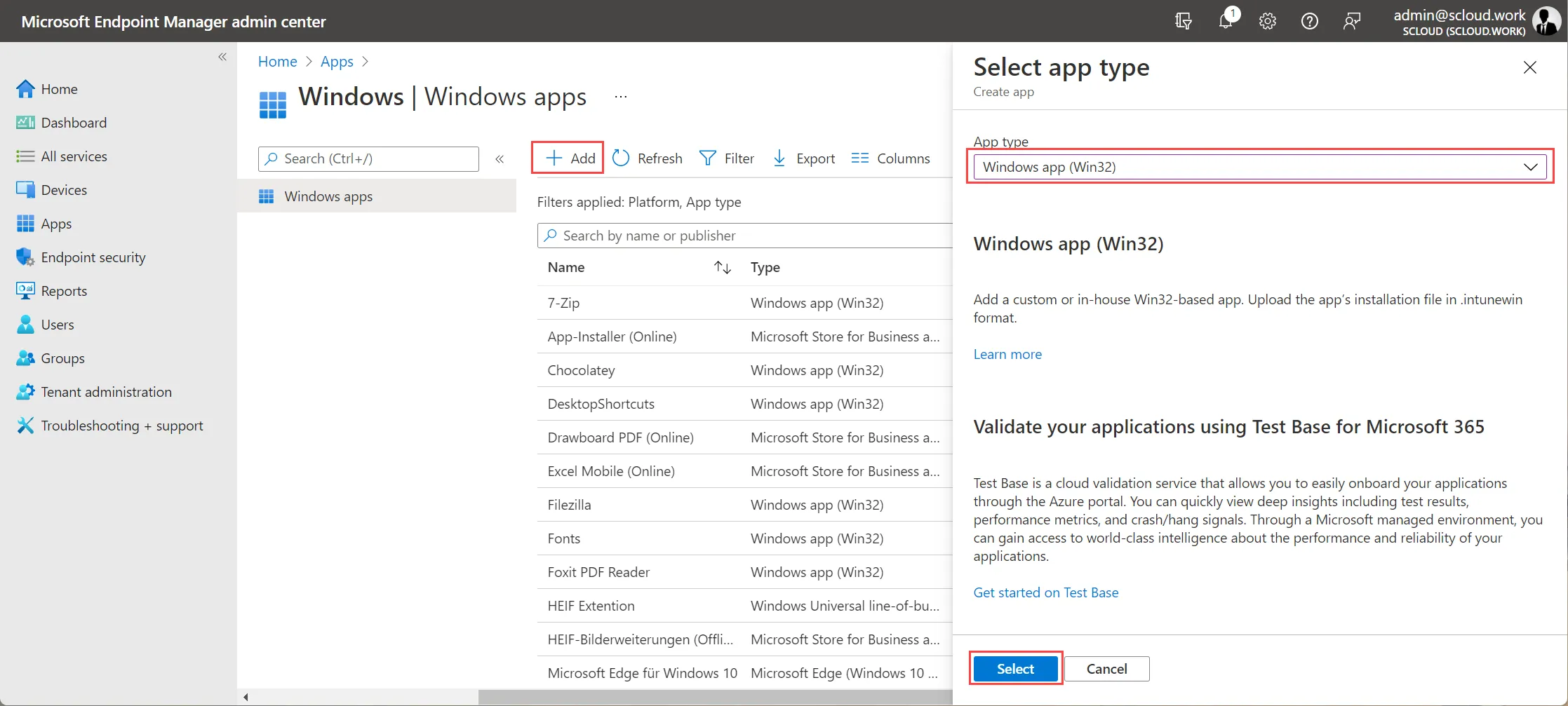The width and height of the screenshot is (1568, 706).
Task: Open Troubleshooting + support section
Action: [x=122, y=426]
